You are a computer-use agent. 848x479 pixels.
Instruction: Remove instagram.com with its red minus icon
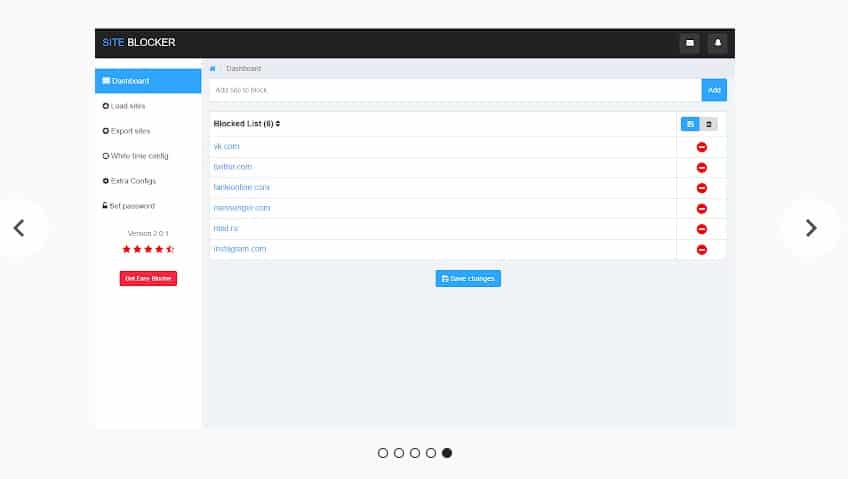701,250
